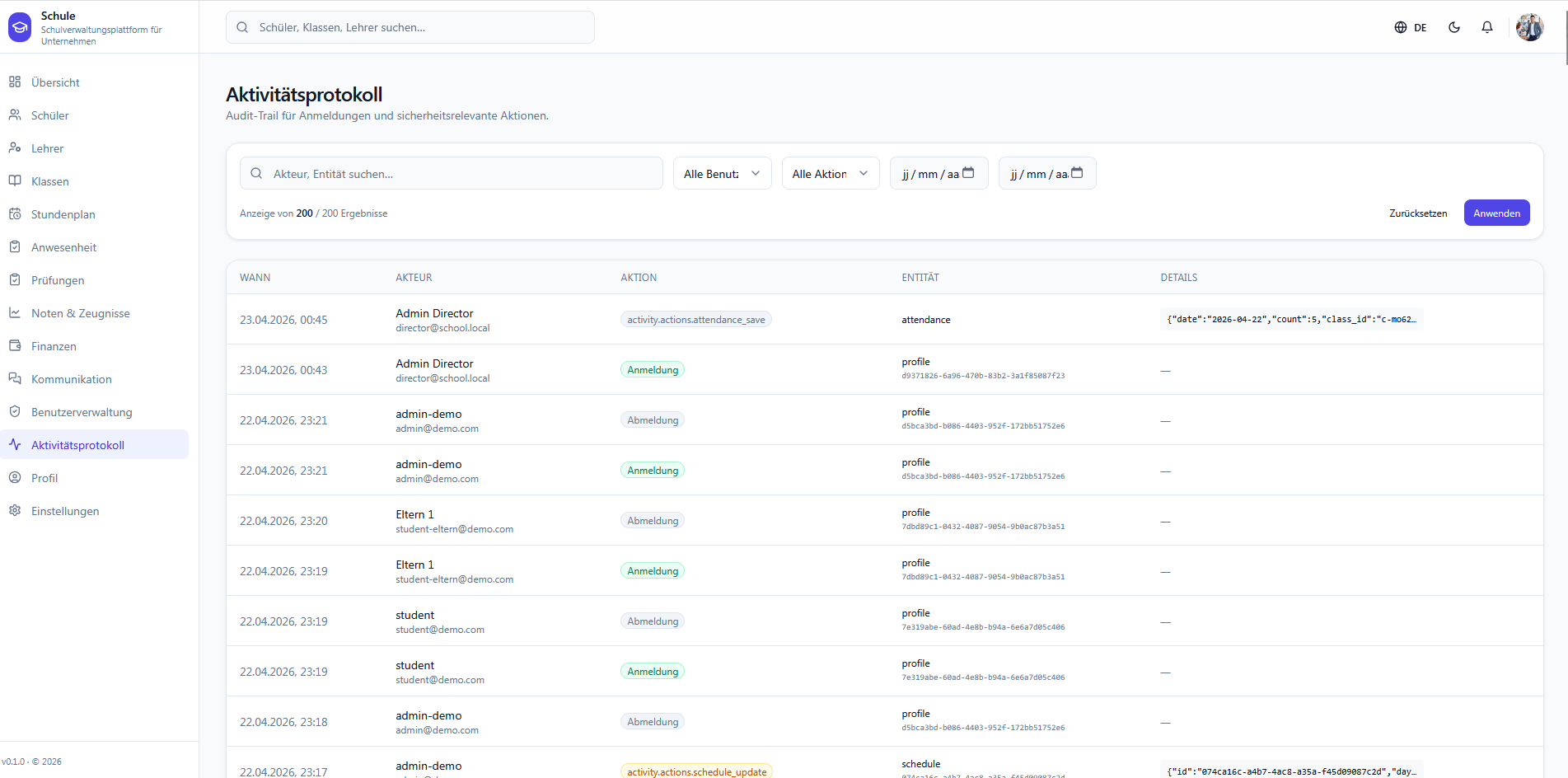Screen dimensions: 1568x778
Task: Click the global Schüler, Klassen search box
Action: [x=410, y=27]
